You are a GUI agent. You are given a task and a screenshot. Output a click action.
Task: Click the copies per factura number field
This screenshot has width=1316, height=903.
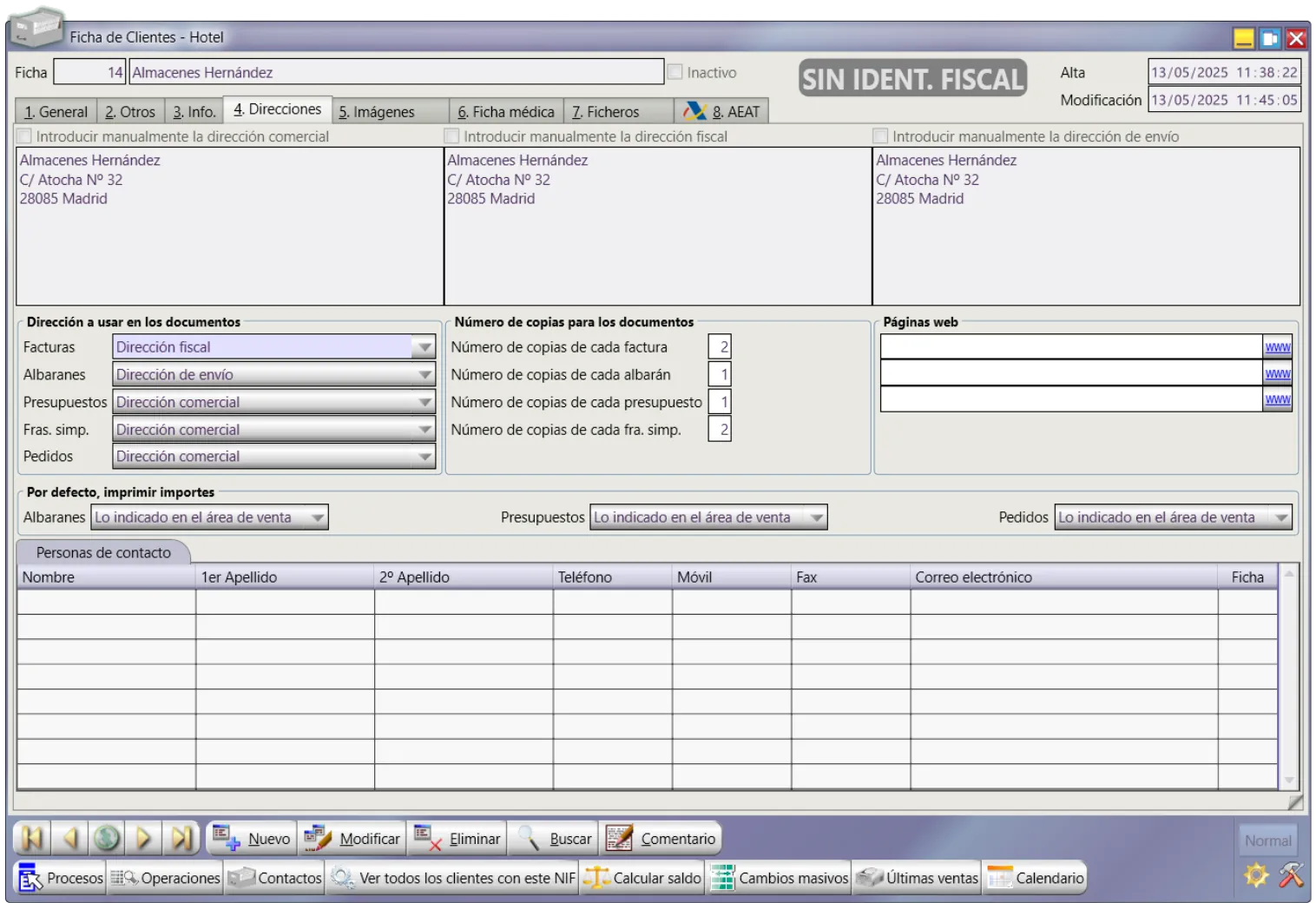[x=720, y=347]
